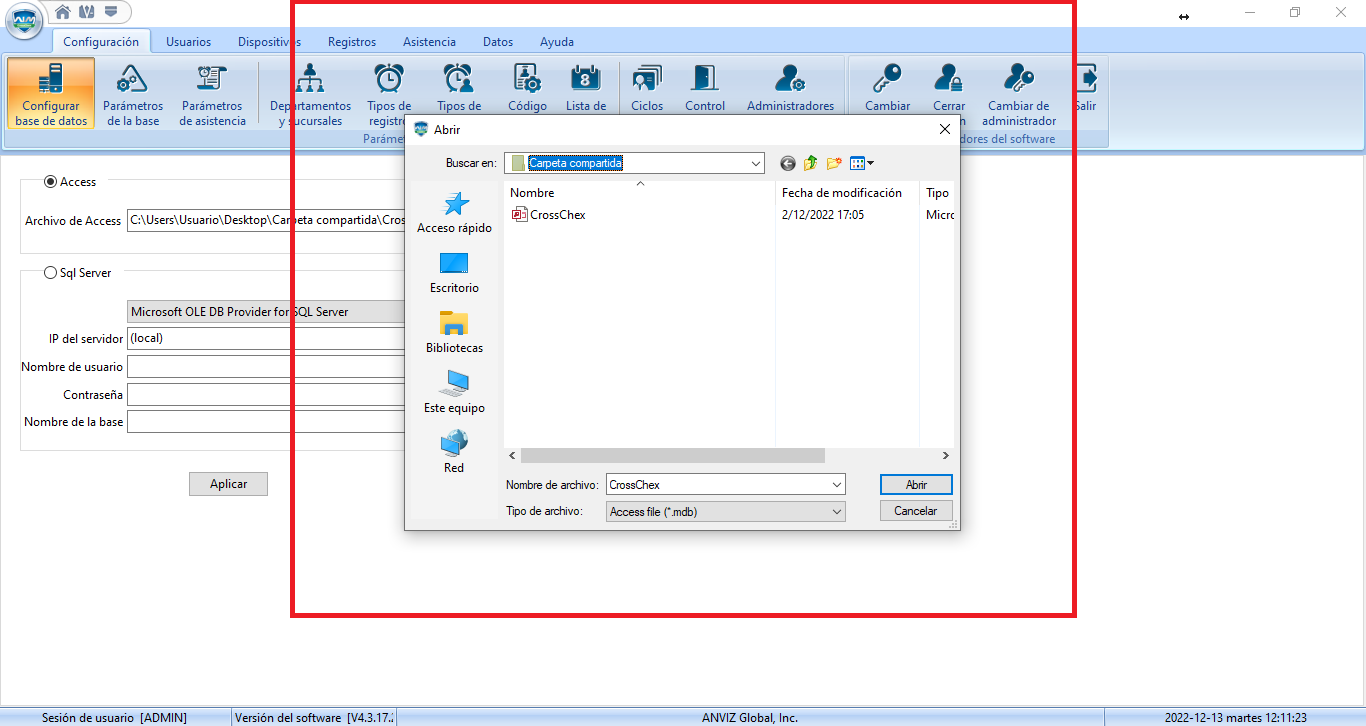Switch to the Ayuda tab

click(x=557, y=42)
